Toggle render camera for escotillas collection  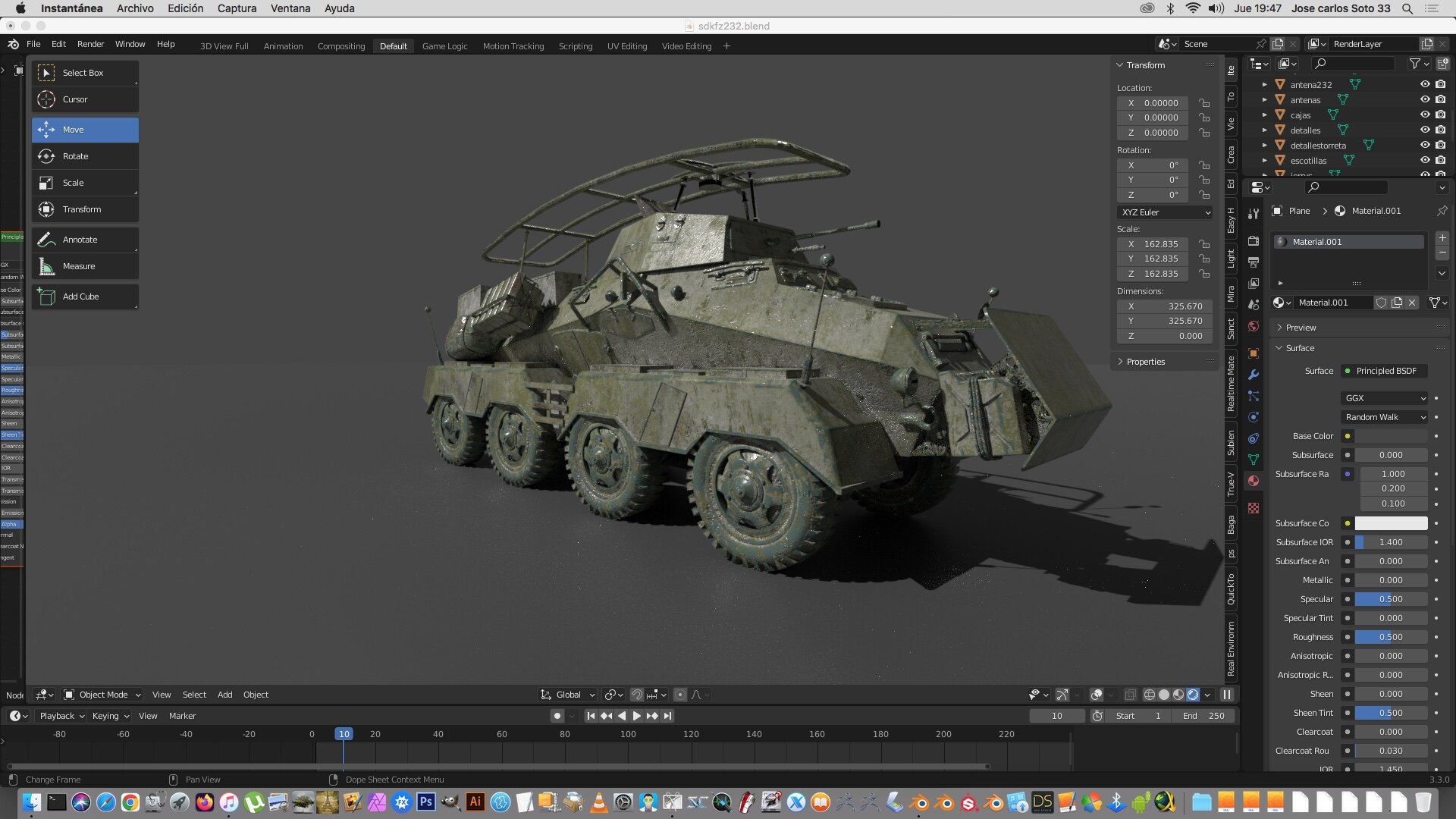pyautogui.click(x=1441, y=161)
